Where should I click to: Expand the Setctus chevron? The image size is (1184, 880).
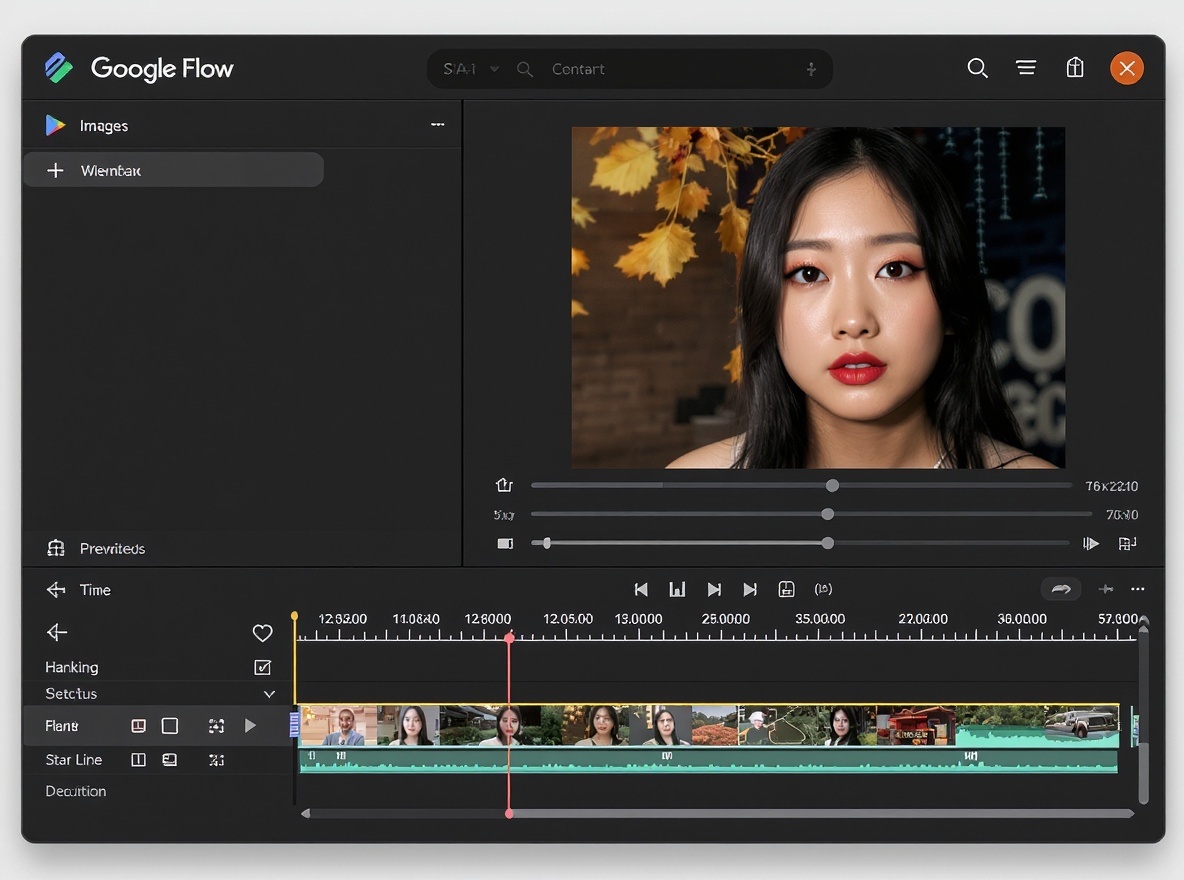click(269, 694)
